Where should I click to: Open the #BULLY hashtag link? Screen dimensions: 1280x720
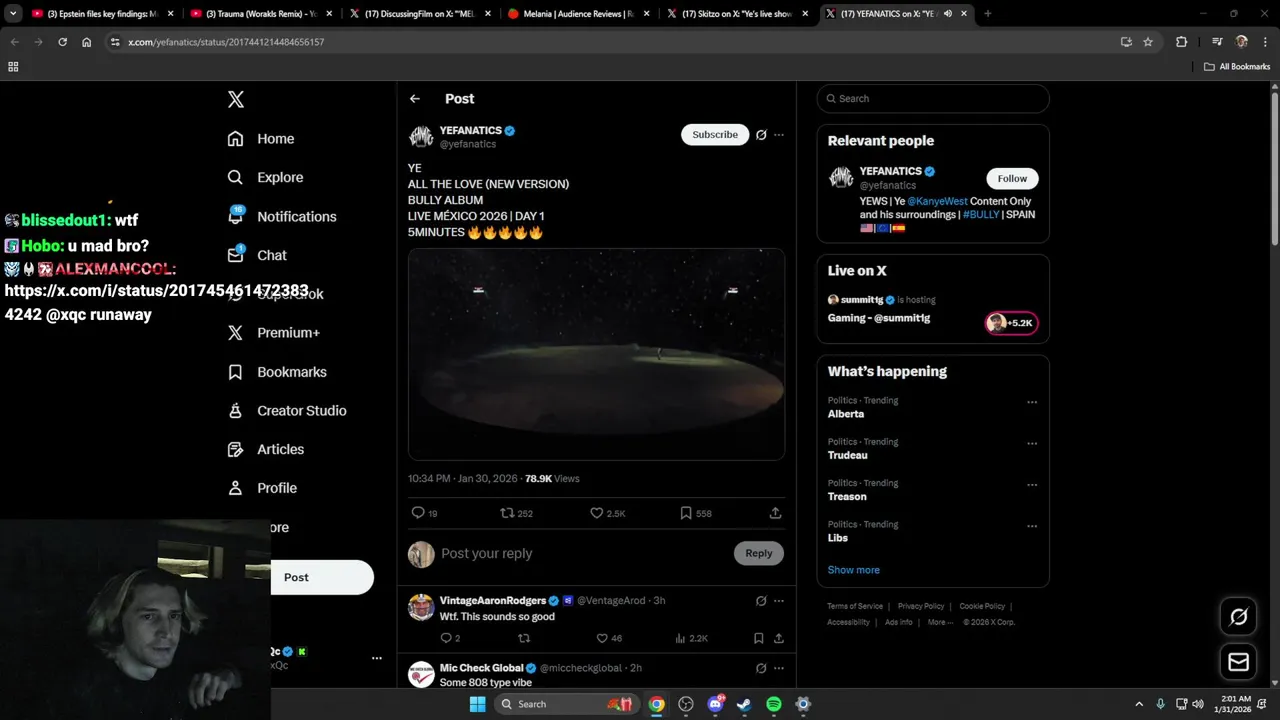981,215
